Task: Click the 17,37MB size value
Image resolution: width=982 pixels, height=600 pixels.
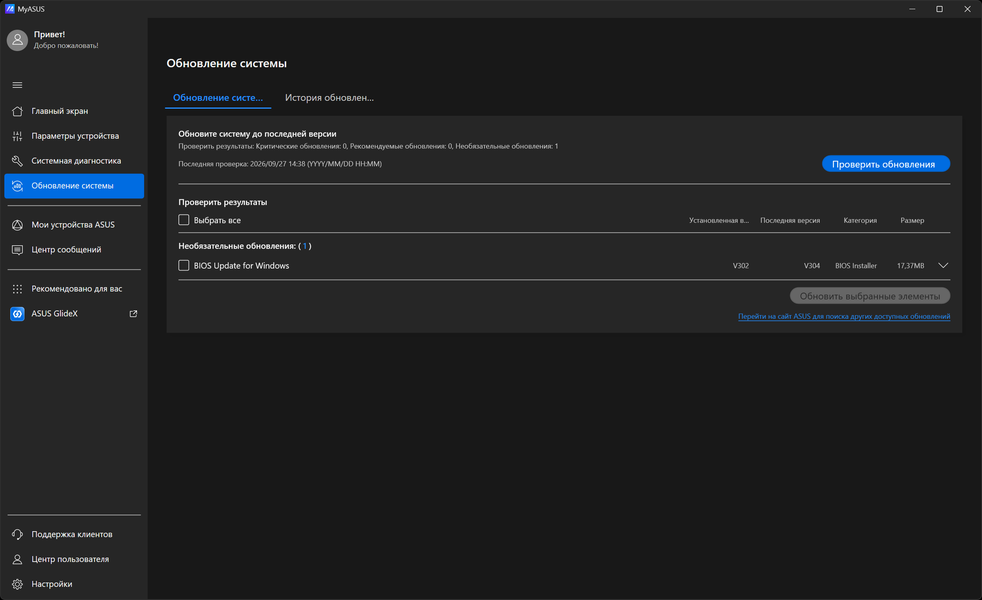Action: (911, 266)
